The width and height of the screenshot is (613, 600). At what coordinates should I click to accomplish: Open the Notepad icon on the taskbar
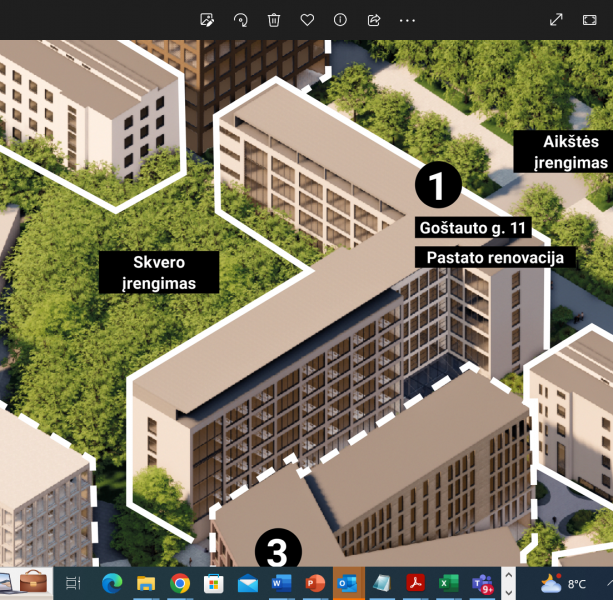(382, 584)
